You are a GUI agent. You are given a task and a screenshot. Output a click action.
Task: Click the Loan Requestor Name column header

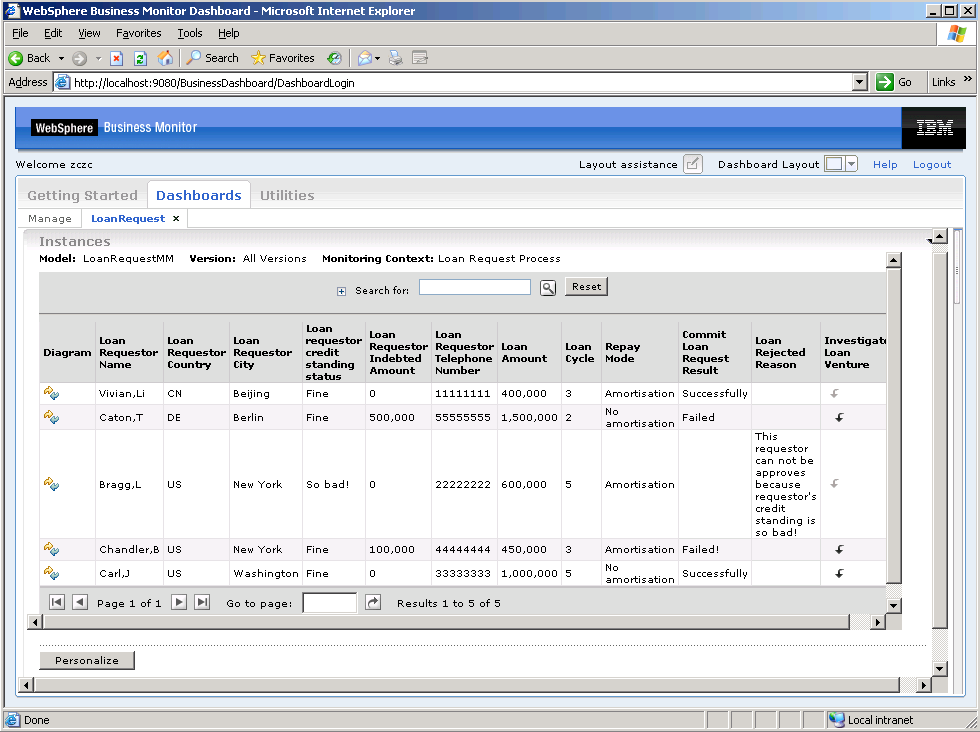click(x=128, y=353)
